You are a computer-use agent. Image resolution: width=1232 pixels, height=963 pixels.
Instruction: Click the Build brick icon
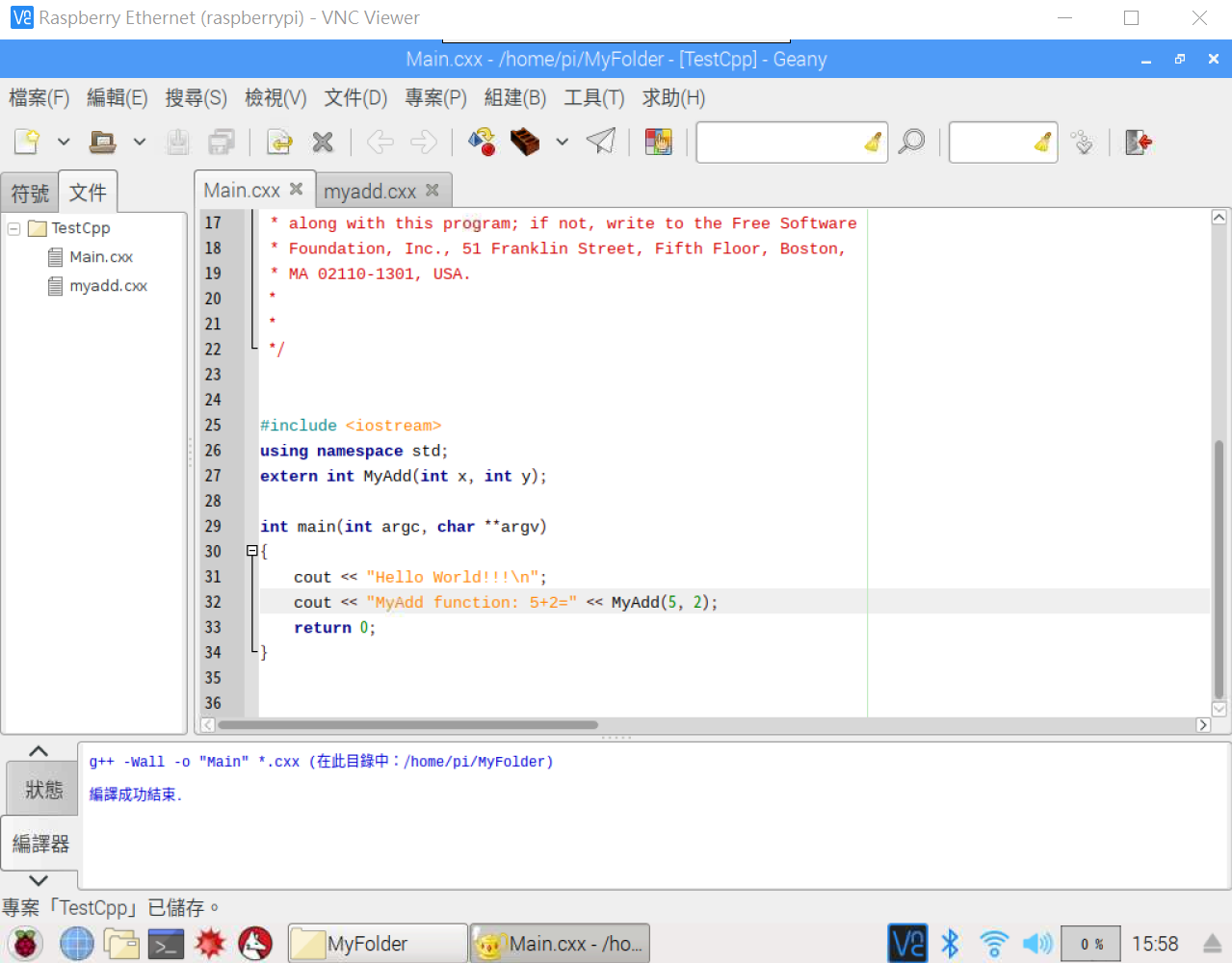click(525, 142)
